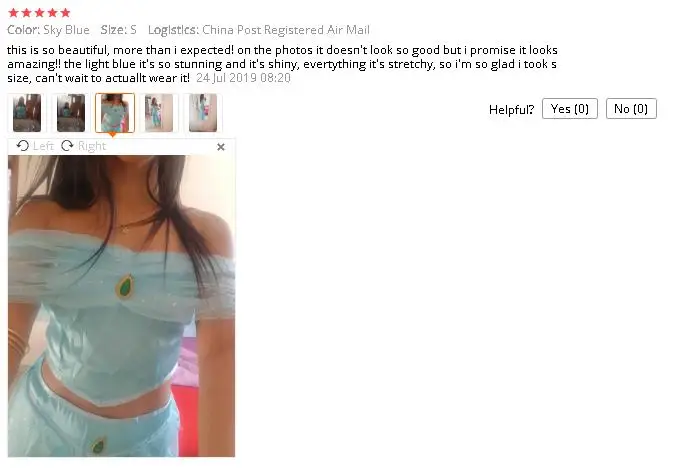Click the enlarged blue costume photo
Viewport: 673px width, 472px height.
[121, 306]
